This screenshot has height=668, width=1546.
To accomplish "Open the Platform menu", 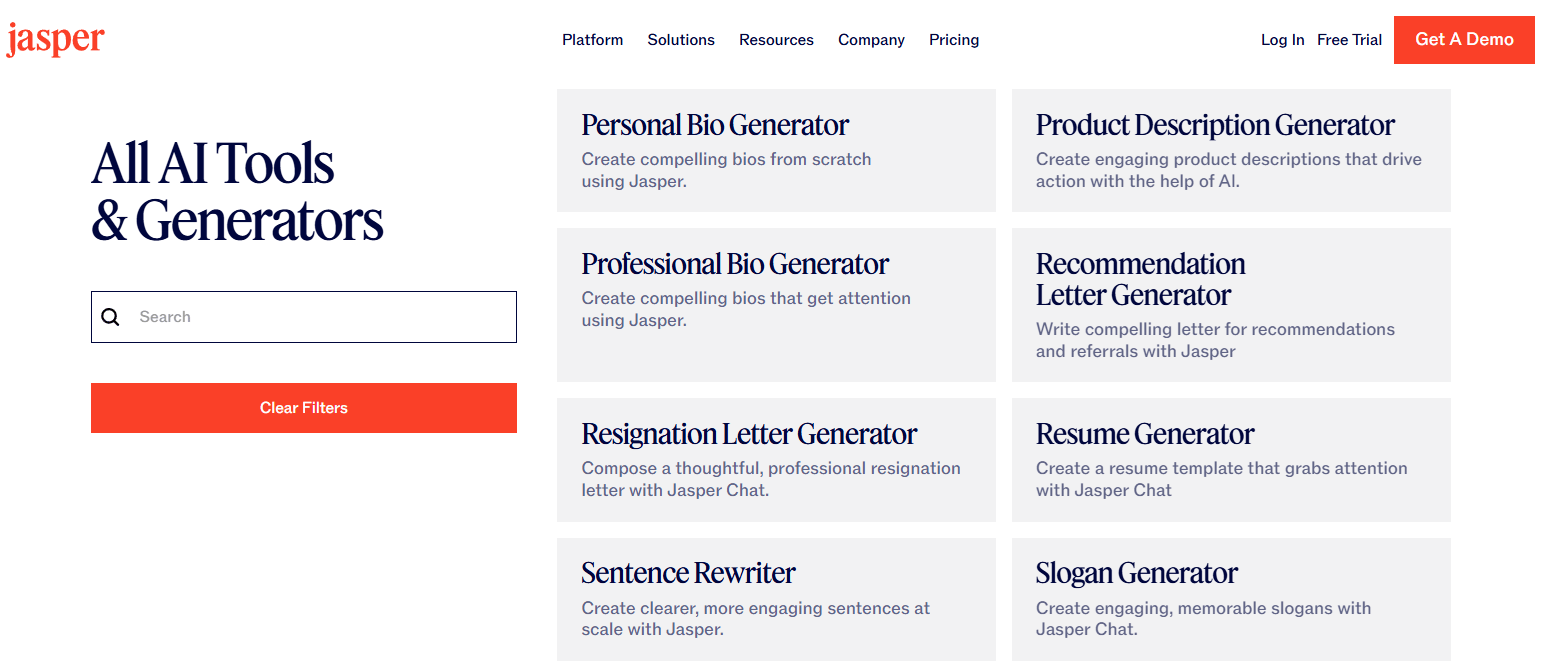I will tap(592, 40).
